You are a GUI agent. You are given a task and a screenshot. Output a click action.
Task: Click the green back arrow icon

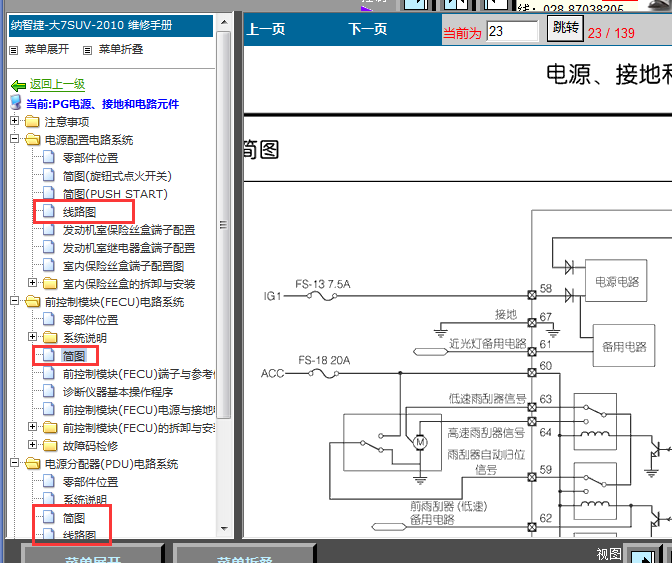[18, 86]
